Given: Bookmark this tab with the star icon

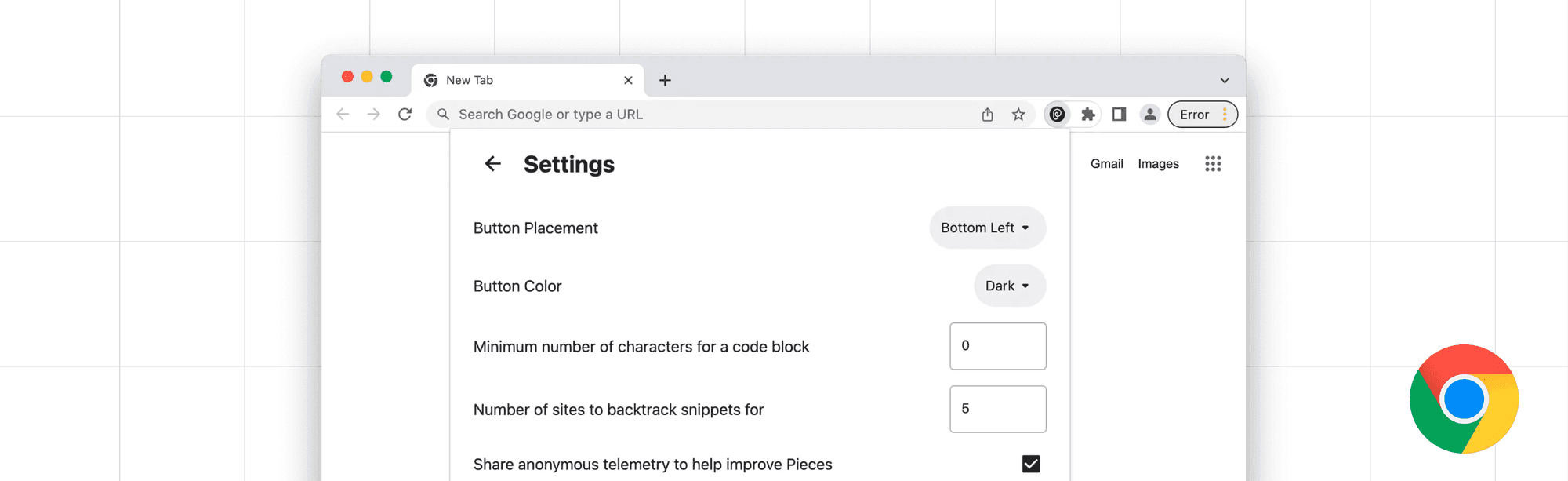Looking at the screenshot, I should [x=1018, y=115].
